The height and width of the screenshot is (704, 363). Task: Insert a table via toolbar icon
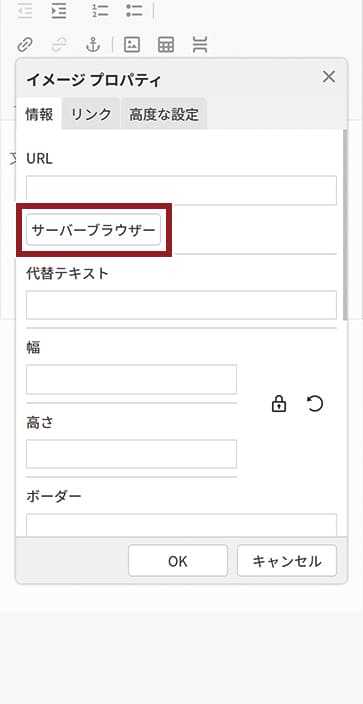click(166, 45)
